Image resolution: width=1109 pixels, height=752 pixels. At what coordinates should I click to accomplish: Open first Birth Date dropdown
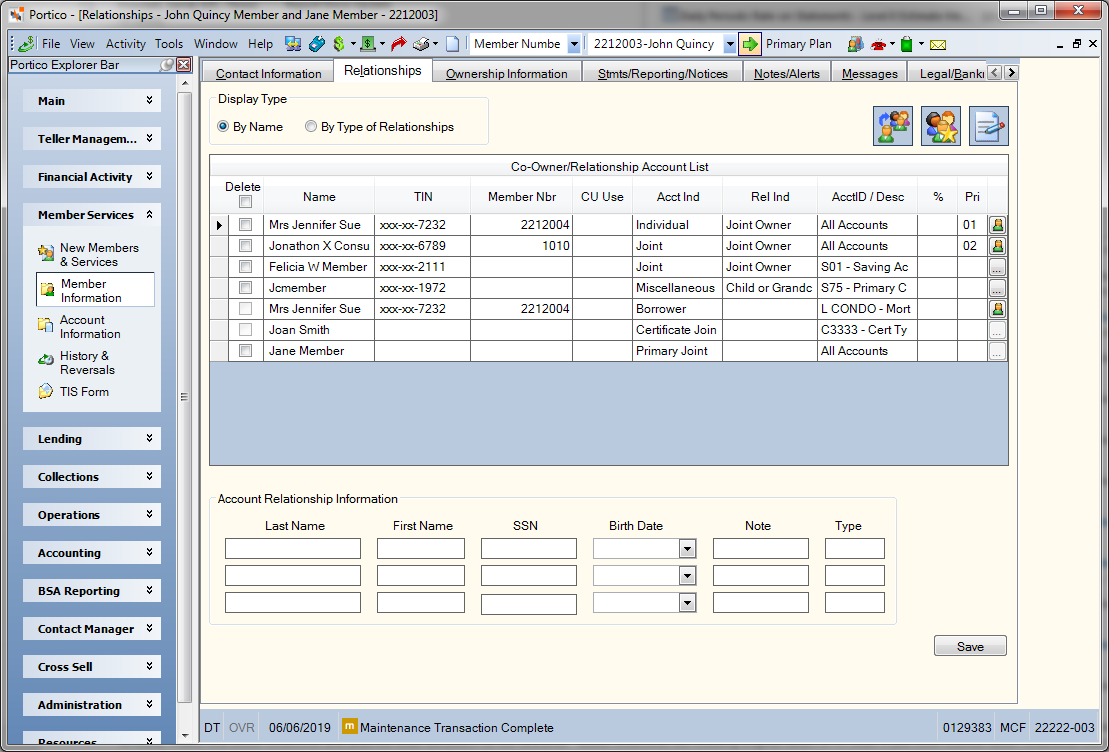(x=687, y=549)
